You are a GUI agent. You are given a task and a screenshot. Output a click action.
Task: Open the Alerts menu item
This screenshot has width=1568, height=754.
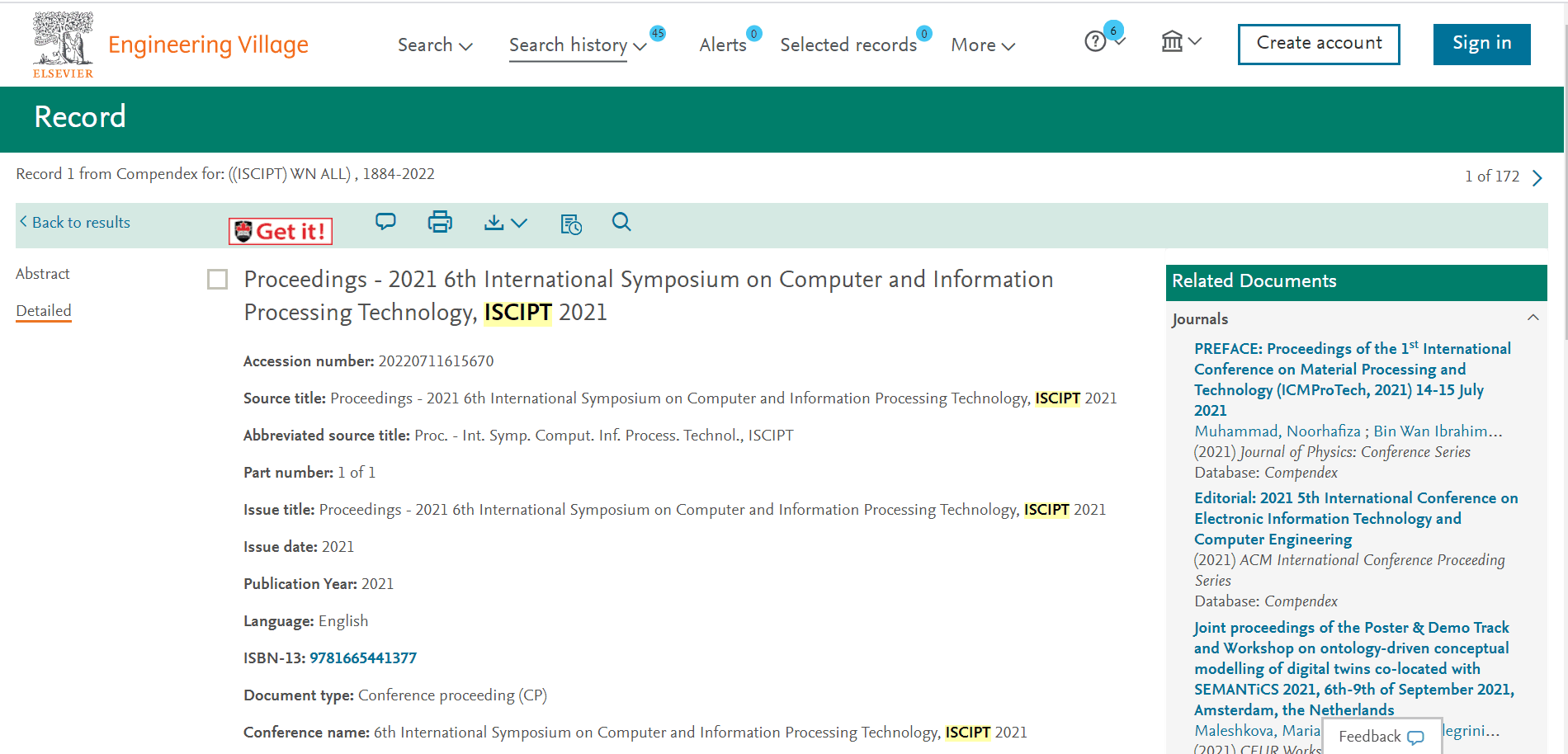[x=723, y=45]
